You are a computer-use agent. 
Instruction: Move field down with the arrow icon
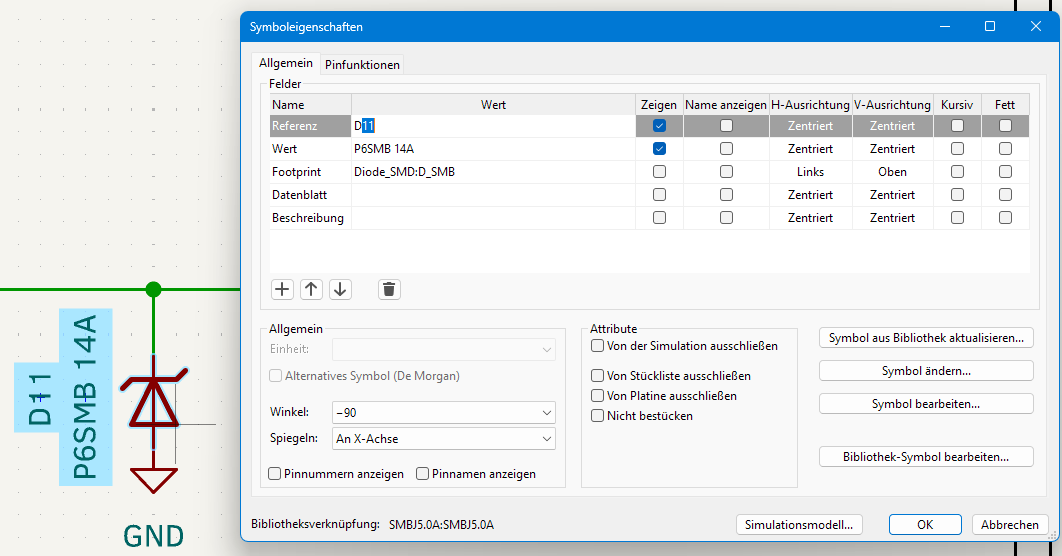(340, 289)
